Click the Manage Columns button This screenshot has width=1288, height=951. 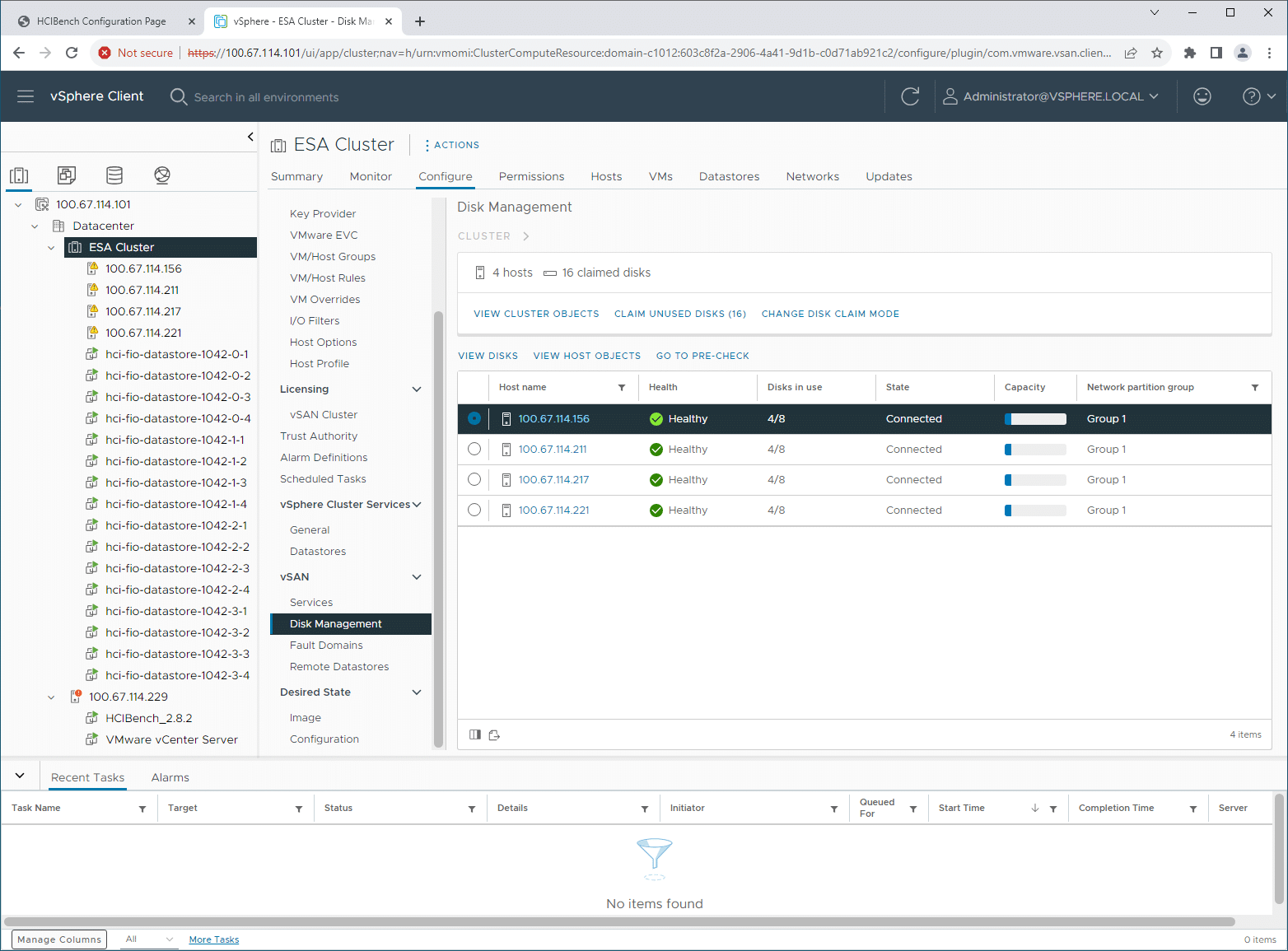59,939
